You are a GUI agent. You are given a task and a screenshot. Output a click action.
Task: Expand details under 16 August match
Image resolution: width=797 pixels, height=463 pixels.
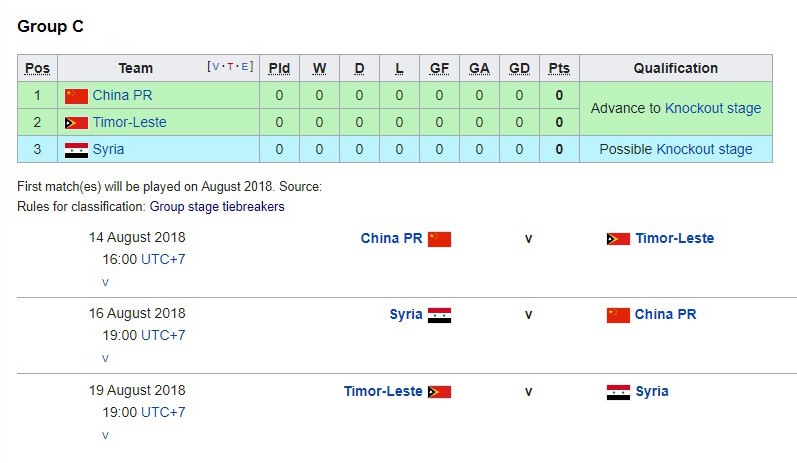tap(105, 358)
